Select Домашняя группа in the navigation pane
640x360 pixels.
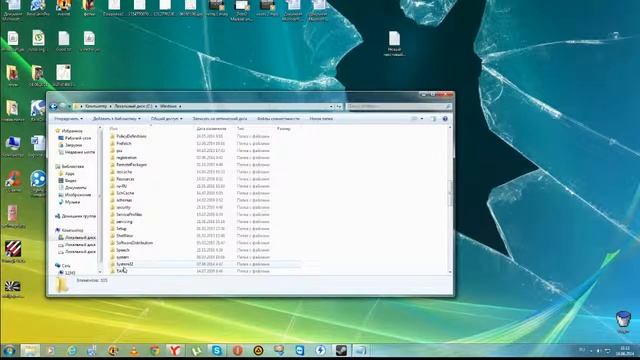pyautogui.click(x=79, y=216)
